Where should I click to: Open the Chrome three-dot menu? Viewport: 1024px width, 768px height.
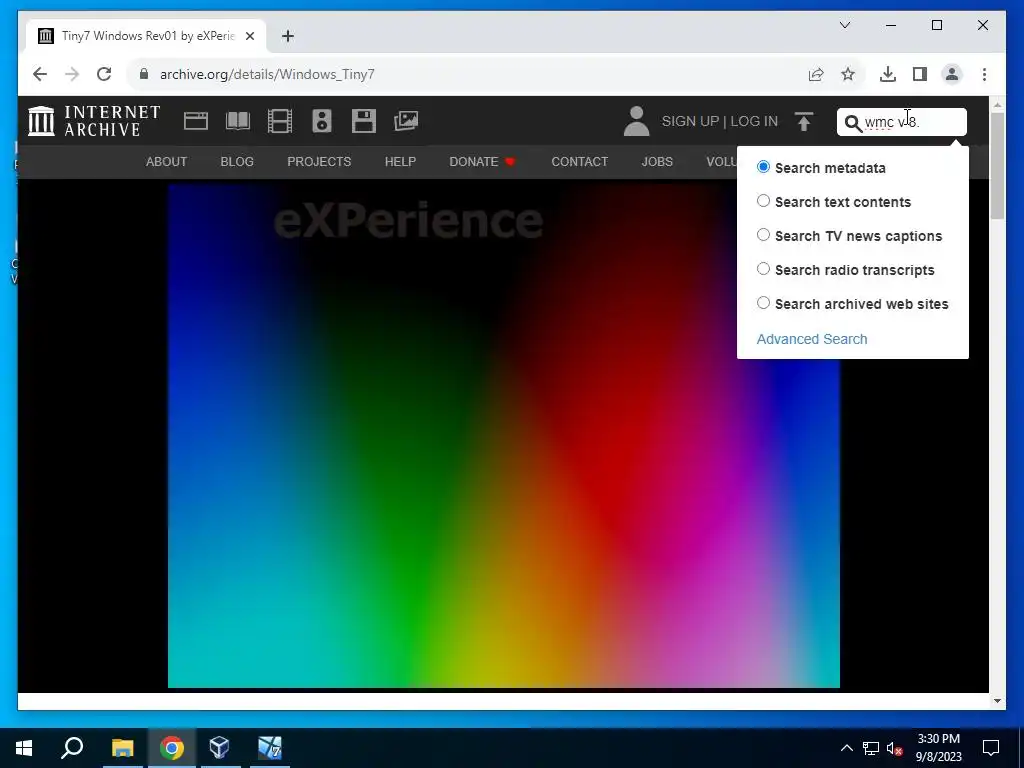[984, 74]
